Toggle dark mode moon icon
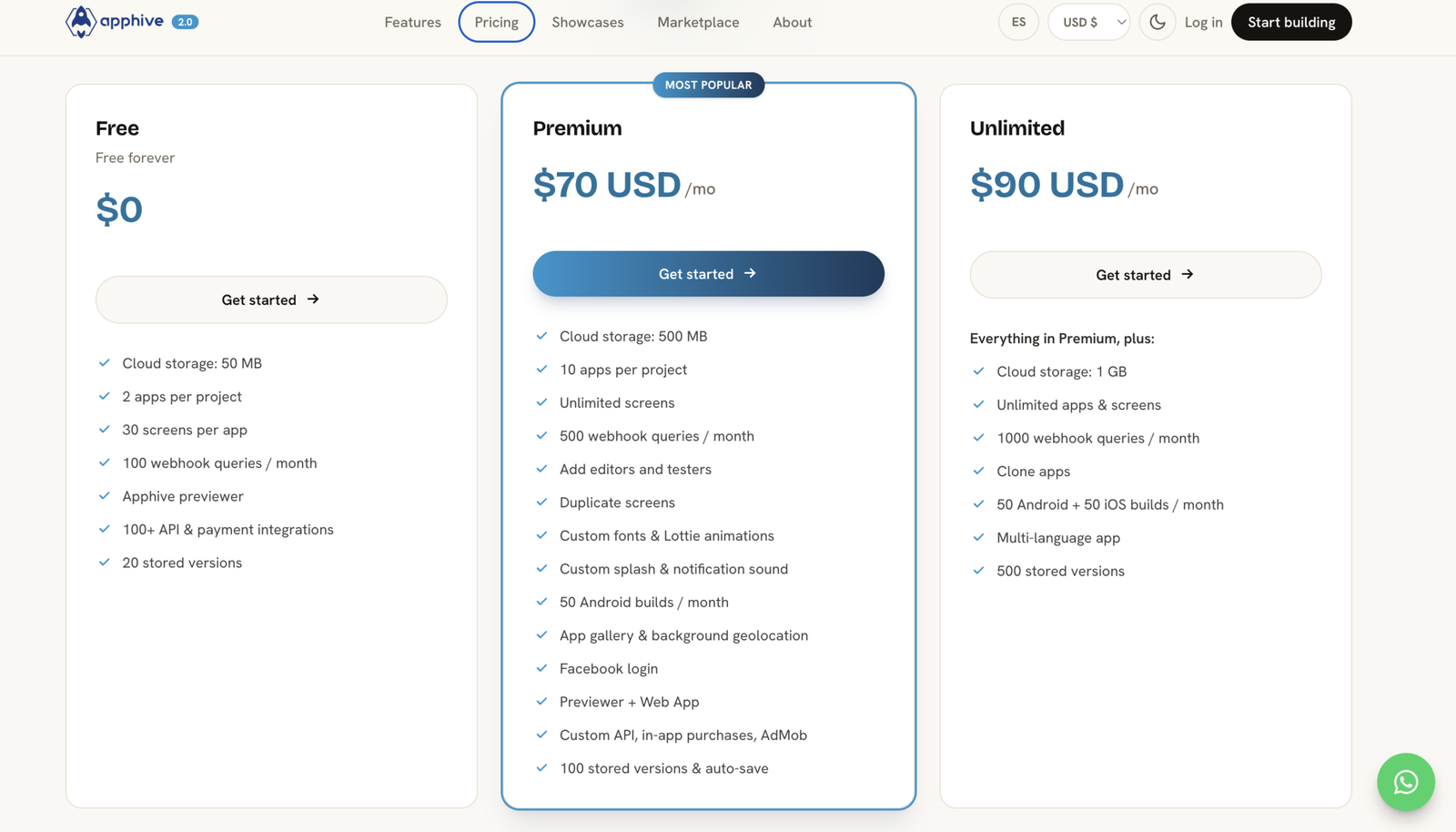 pyautogui.click(x=1158, y=22)
